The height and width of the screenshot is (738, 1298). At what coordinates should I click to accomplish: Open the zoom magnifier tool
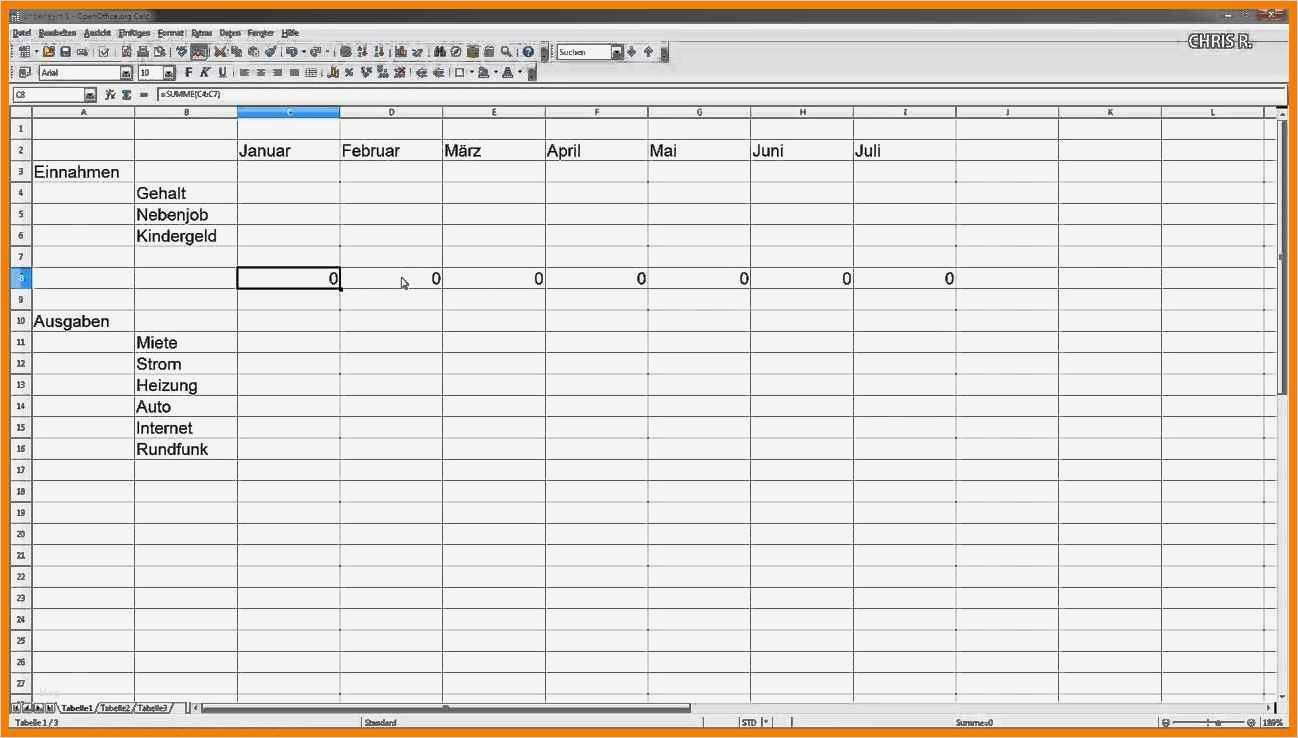pyautogui.click(x=507, y=52)
